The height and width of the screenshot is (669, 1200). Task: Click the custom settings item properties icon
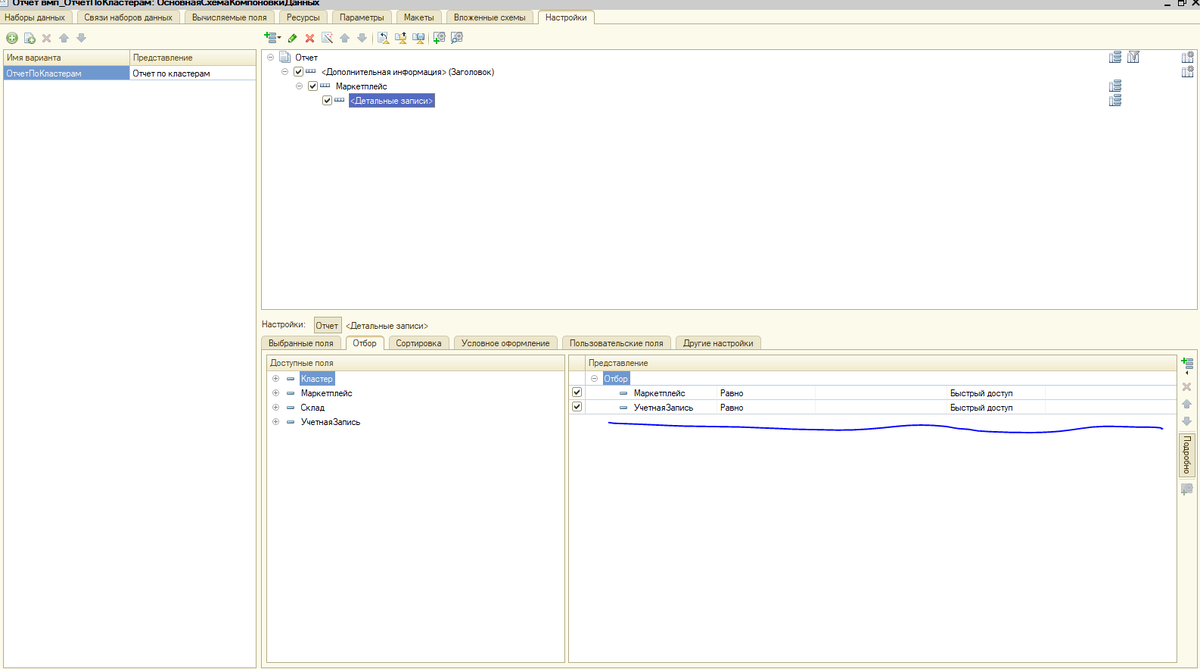click(401, 38)
